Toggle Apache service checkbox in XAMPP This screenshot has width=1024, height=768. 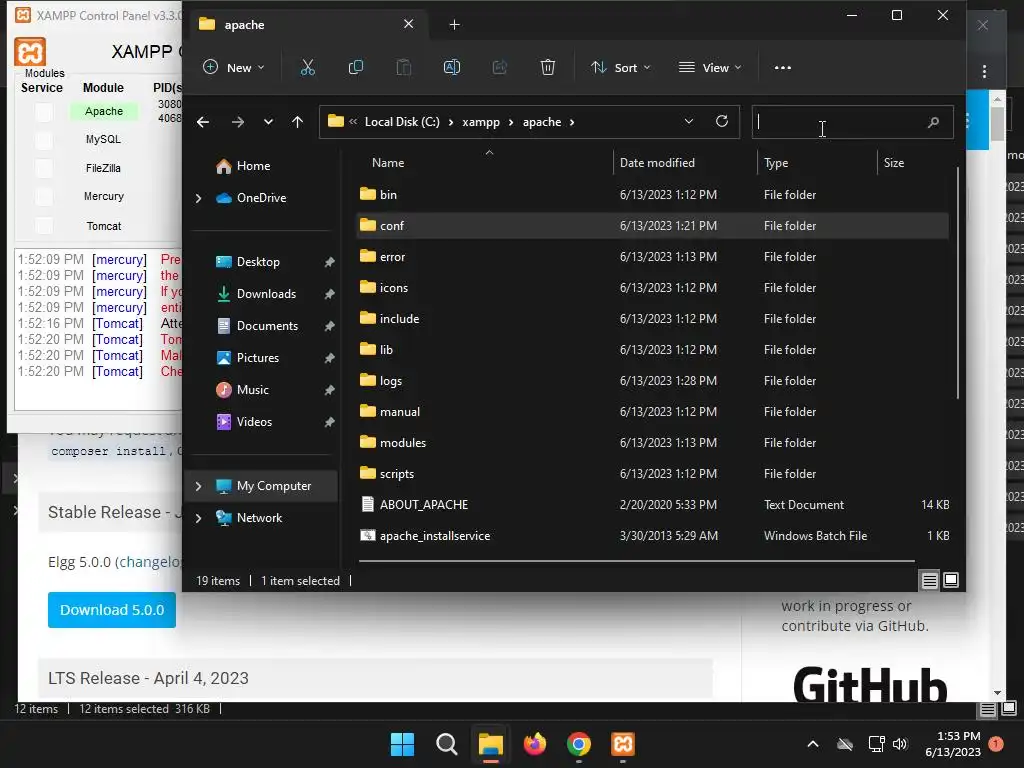[44, 112]
